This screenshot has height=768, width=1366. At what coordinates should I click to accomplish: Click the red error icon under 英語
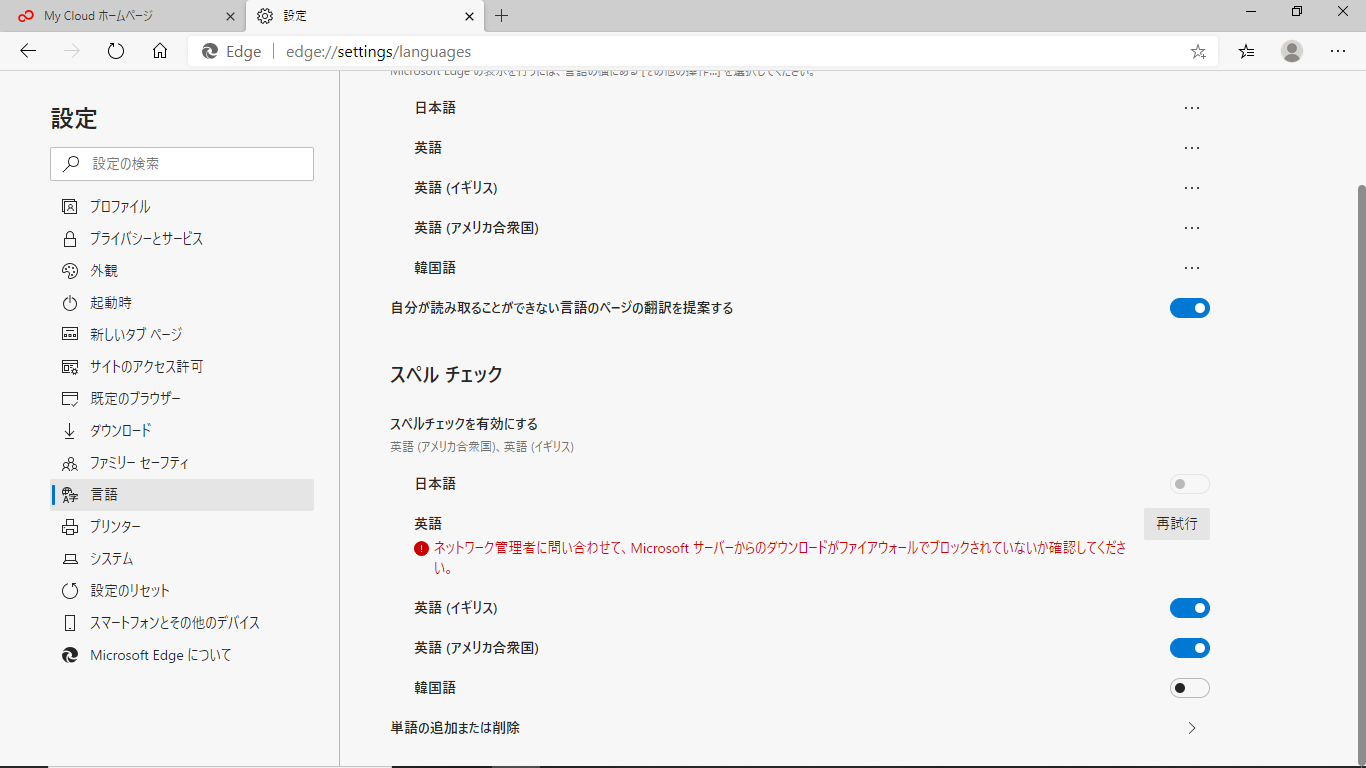[421, 548]
